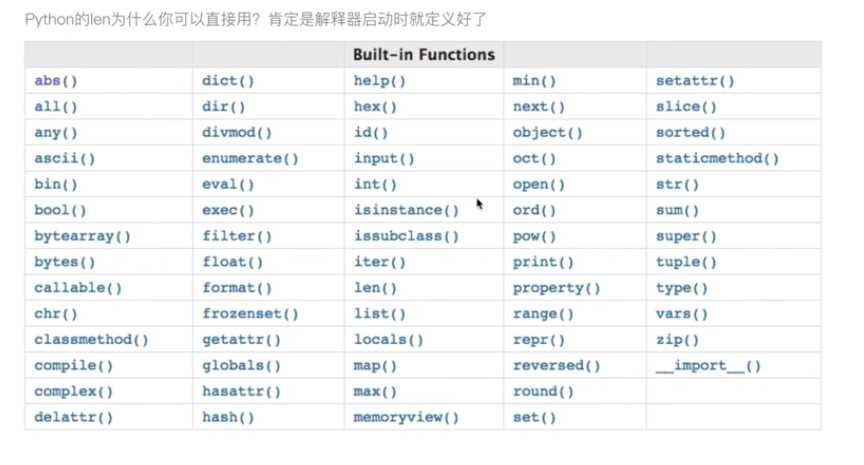Open the hasattr() function link
Viewport: 864px width, 465px height.
(241, 392)
